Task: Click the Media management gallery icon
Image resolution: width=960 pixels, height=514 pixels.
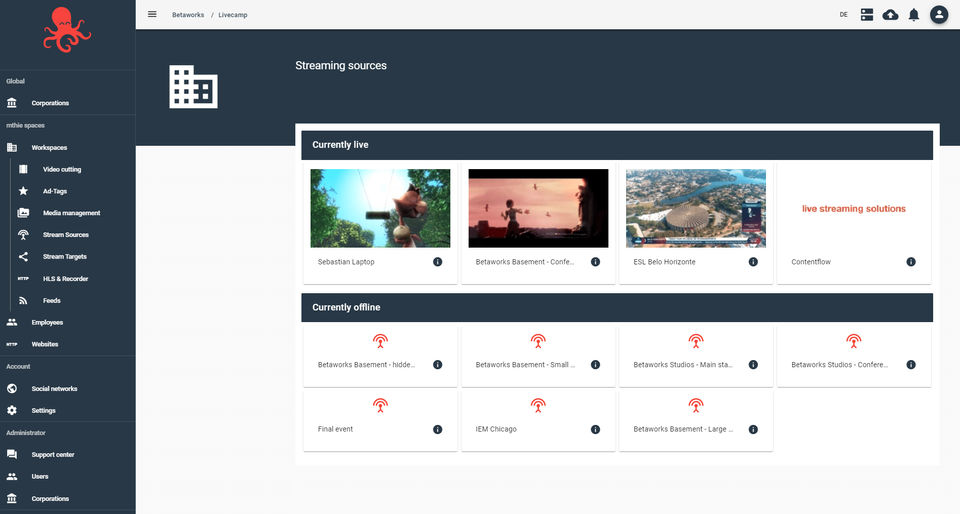Action: tap(23, 213)
